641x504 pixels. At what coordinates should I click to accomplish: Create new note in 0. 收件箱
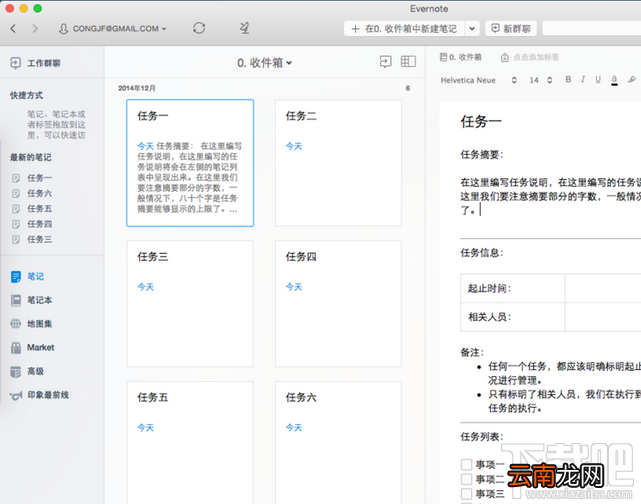coord(404,29)
